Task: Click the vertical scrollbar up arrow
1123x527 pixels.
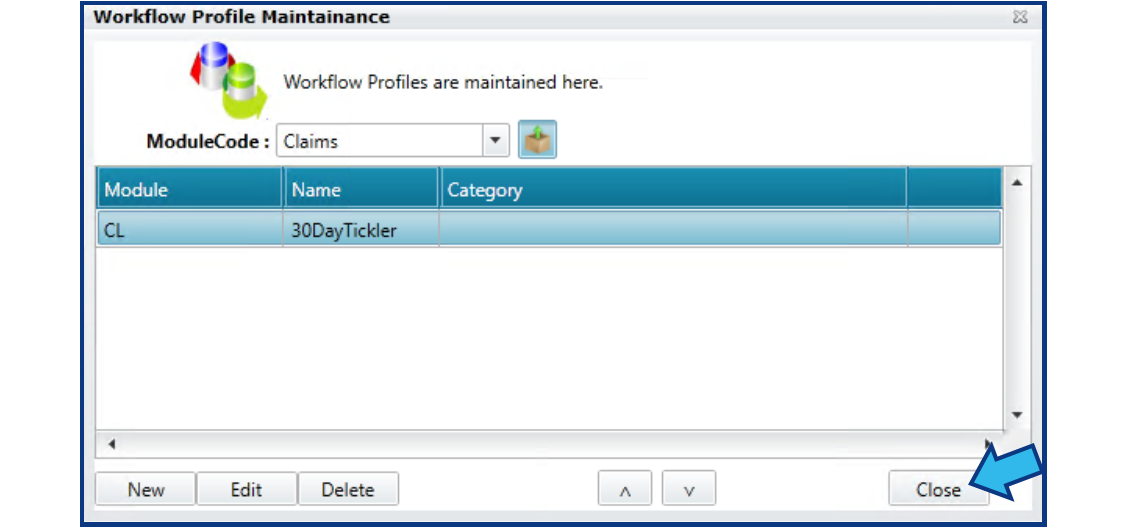Action: tap(1016, 183)
